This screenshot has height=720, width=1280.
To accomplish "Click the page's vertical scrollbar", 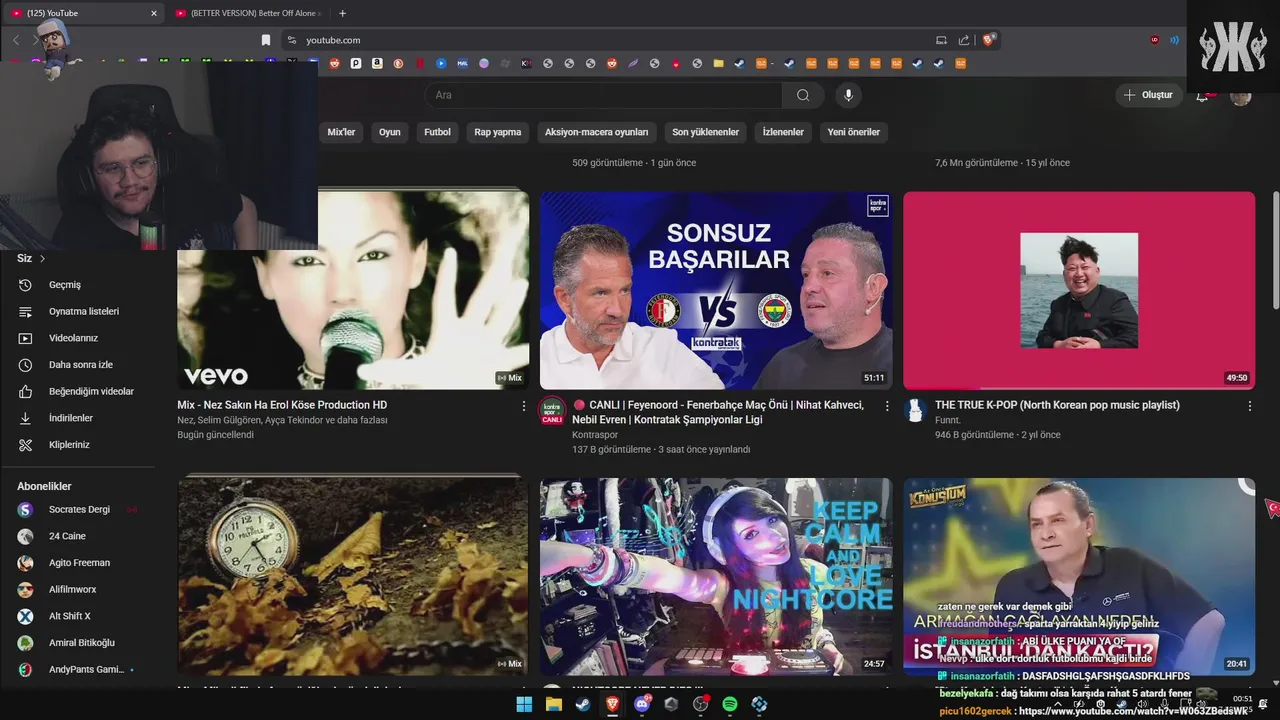I will 1275,250.
